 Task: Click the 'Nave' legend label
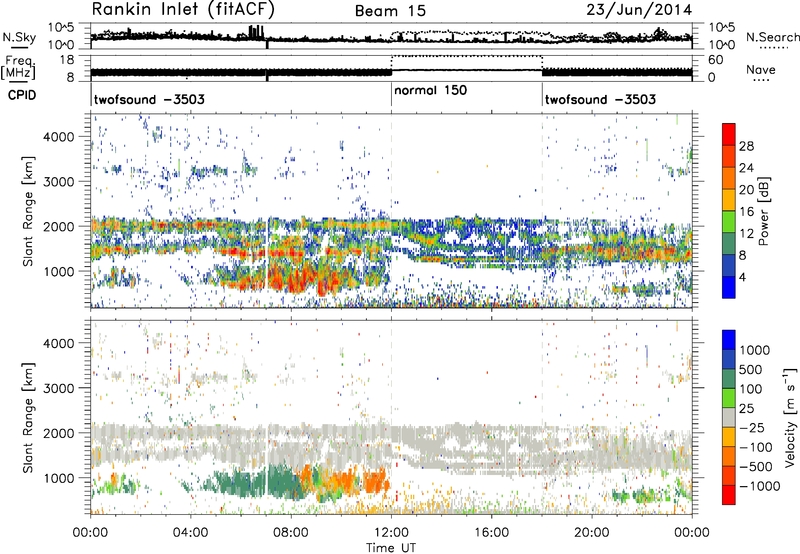761,70
